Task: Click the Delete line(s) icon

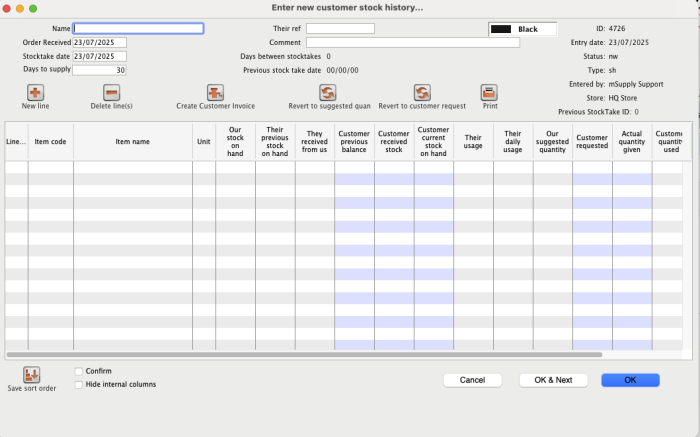Action: click(x=112, y=93)
